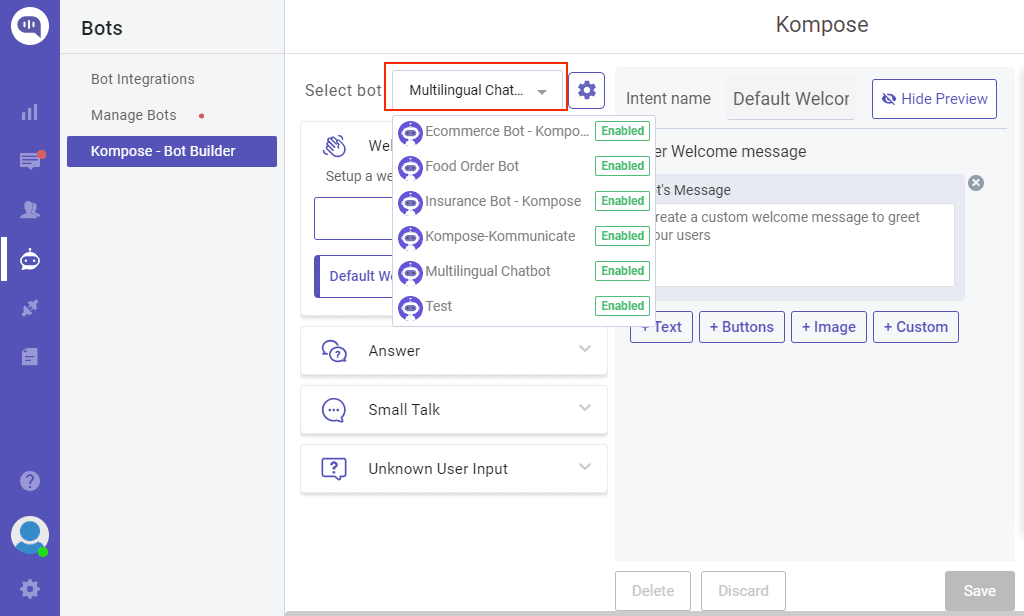Open the bot icon in sidebar

click(x=29, y=259)
